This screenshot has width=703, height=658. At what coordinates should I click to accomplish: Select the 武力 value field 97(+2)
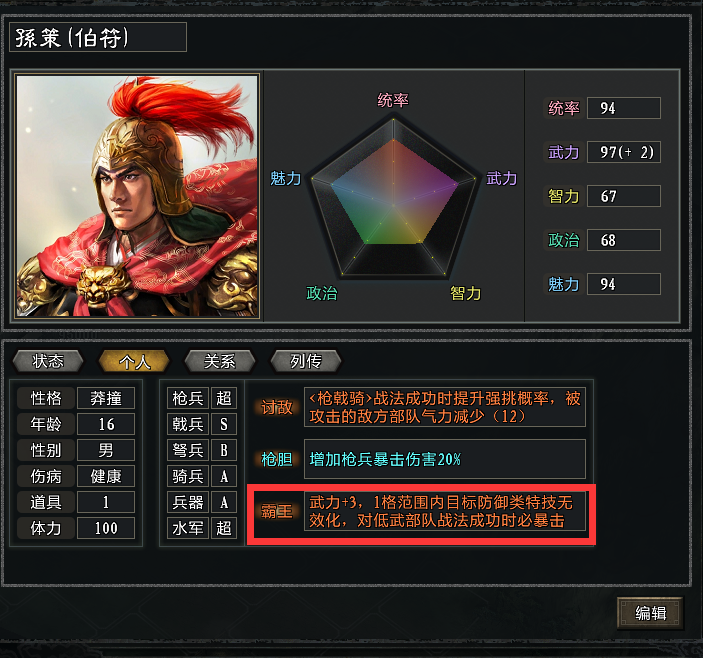point(624,152)
